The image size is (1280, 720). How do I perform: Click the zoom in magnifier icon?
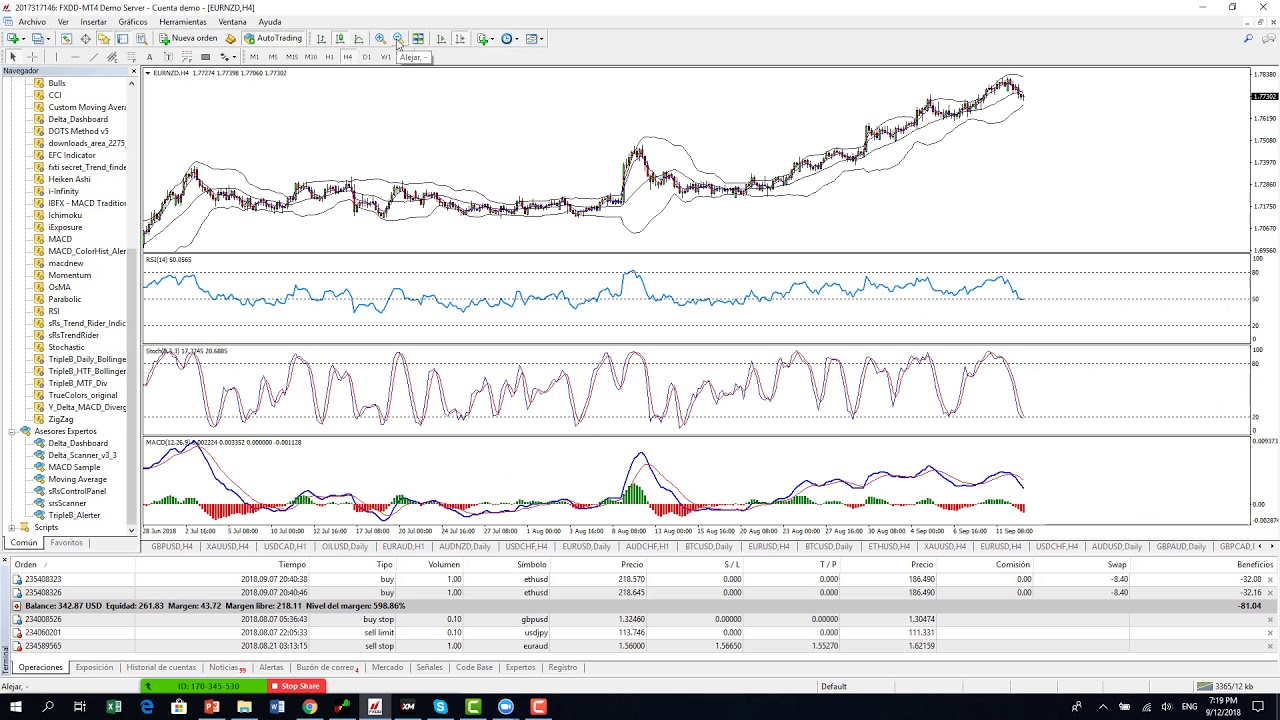pyautogui.click(x=380, y=39)
